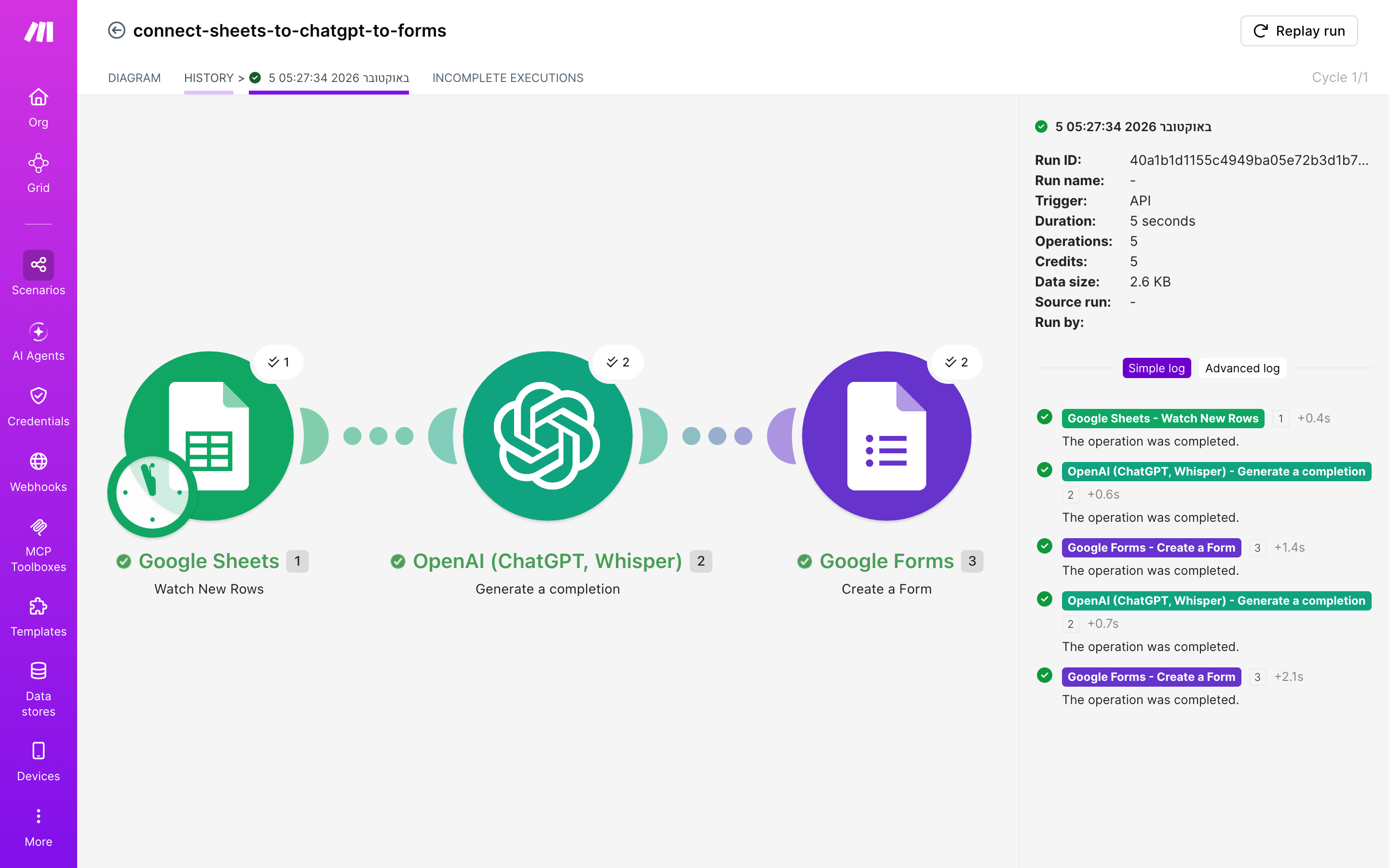1389x868 pixels.
Task: Select the Scenarios sidebar icon
Action: (x=39, y=265)
